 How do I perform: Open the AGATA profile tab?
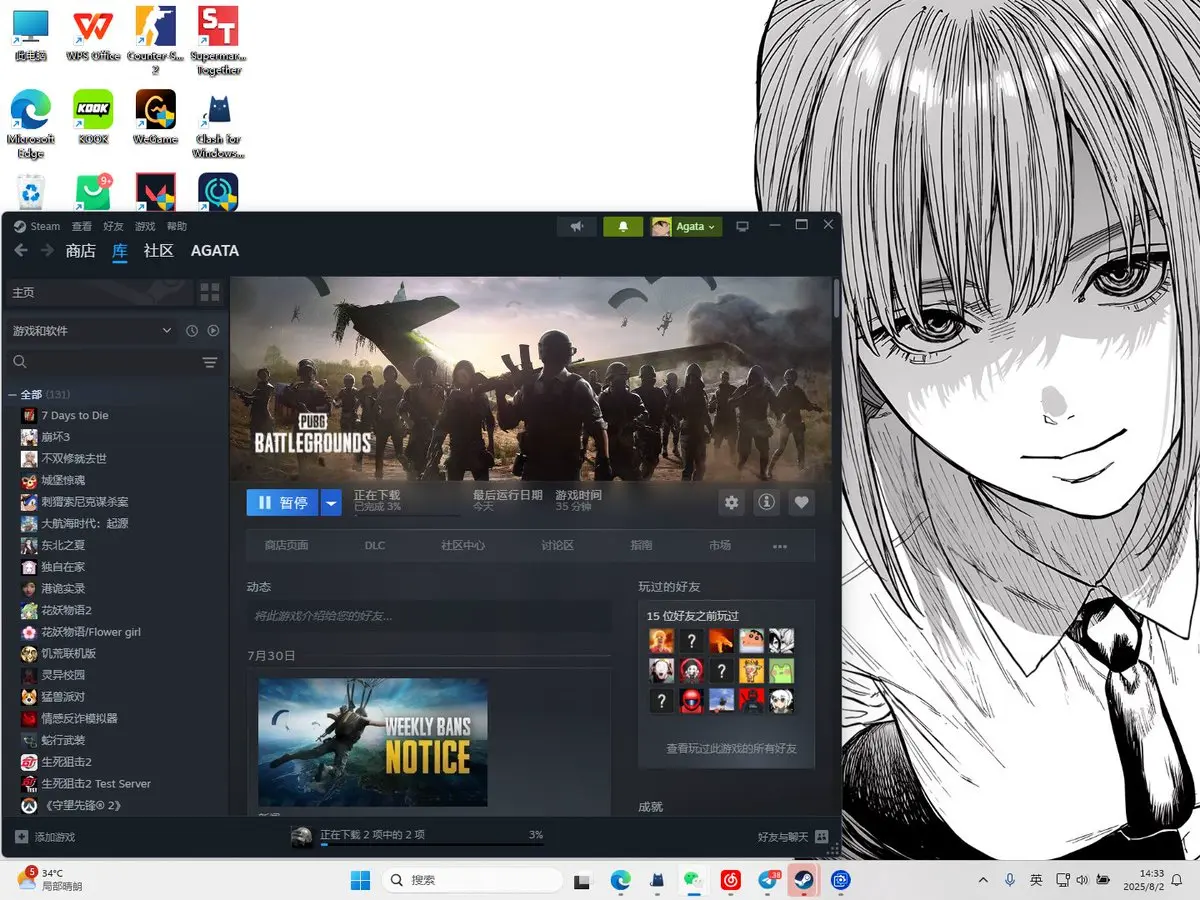click(x=215, y=251)
